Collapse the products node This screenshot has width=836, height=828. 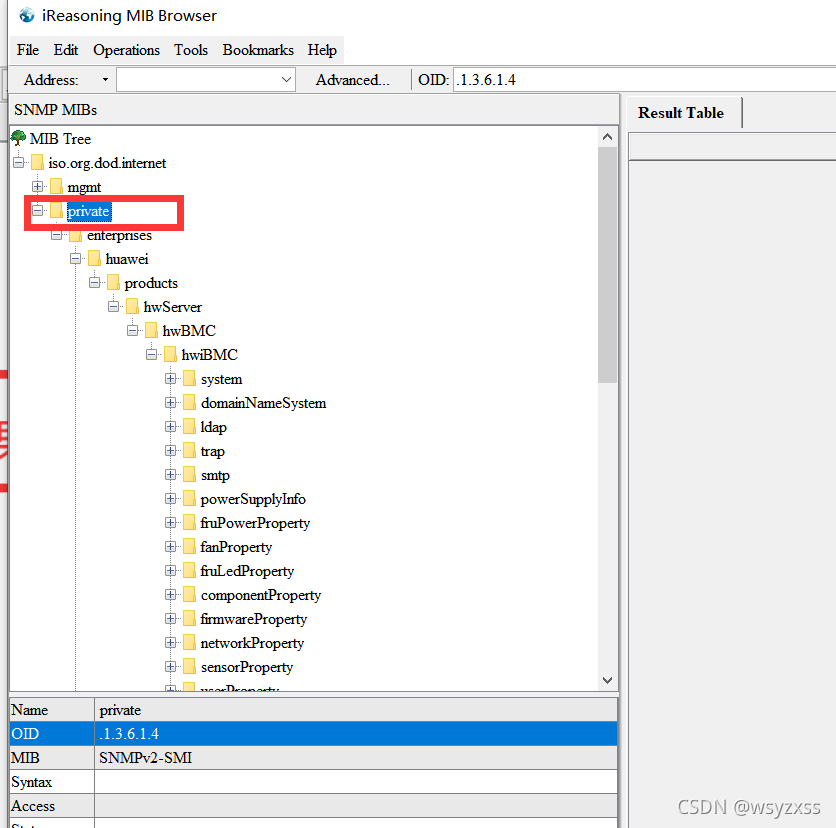tap(94, 283)
